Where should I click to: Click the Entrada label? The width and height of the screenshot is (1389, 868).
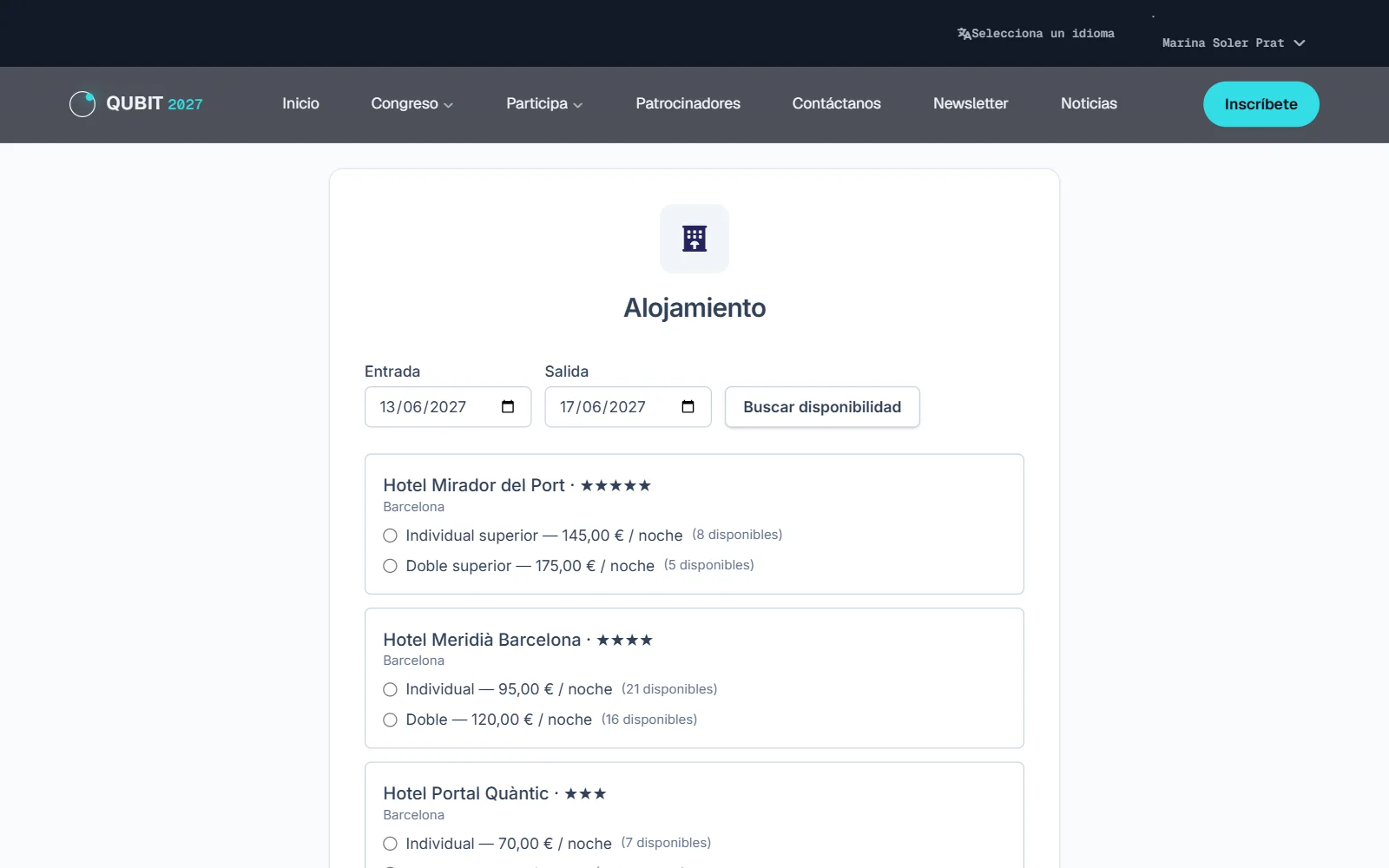(392, 372)
